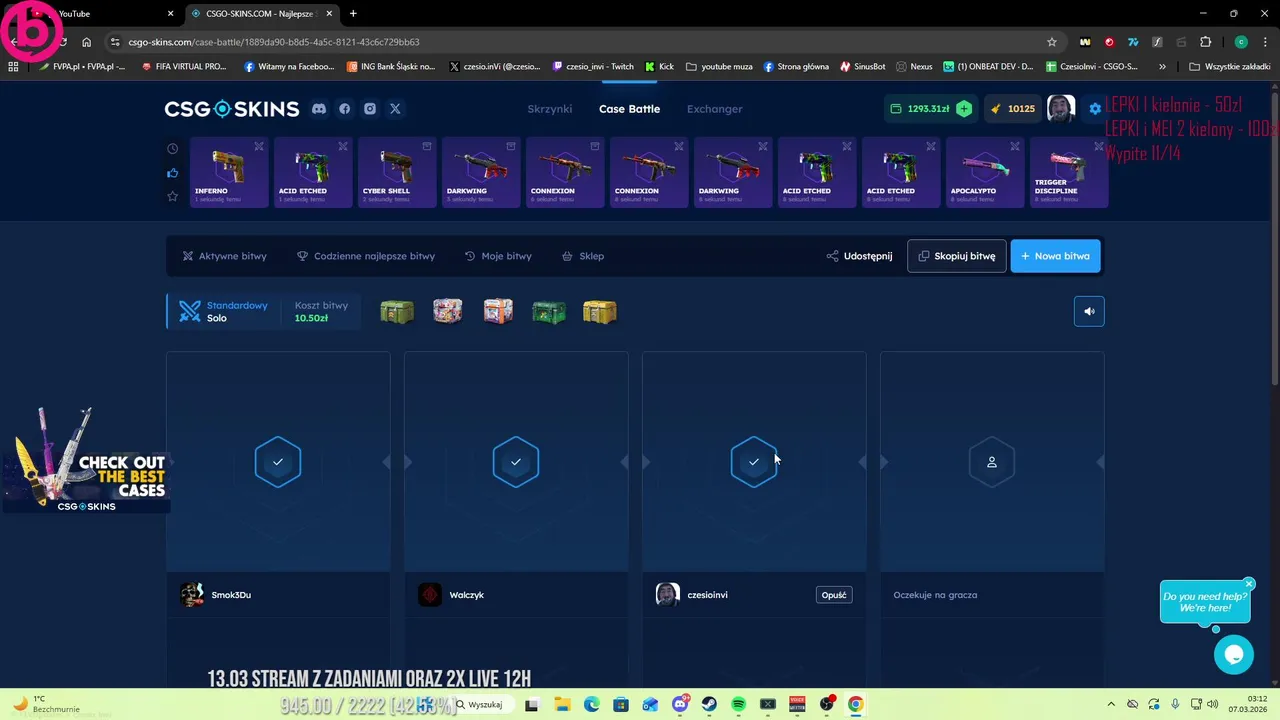
Task: Open the Case Battle tab
Action: (629, 109)
